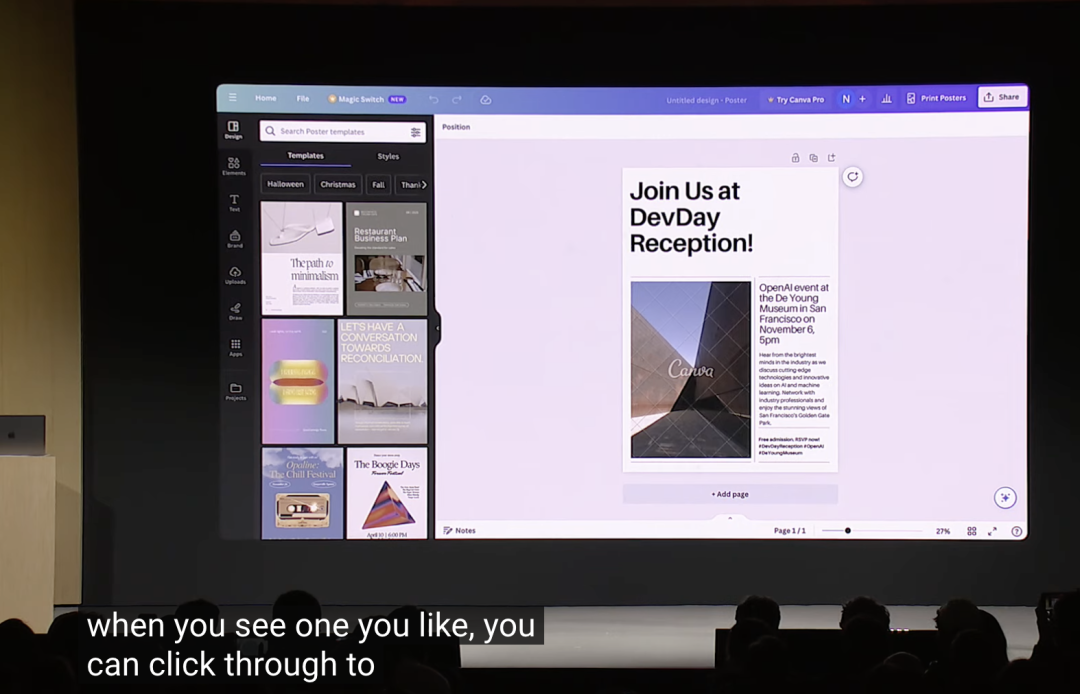Click the Untitled design - Poster title

[x=706, y=101]
